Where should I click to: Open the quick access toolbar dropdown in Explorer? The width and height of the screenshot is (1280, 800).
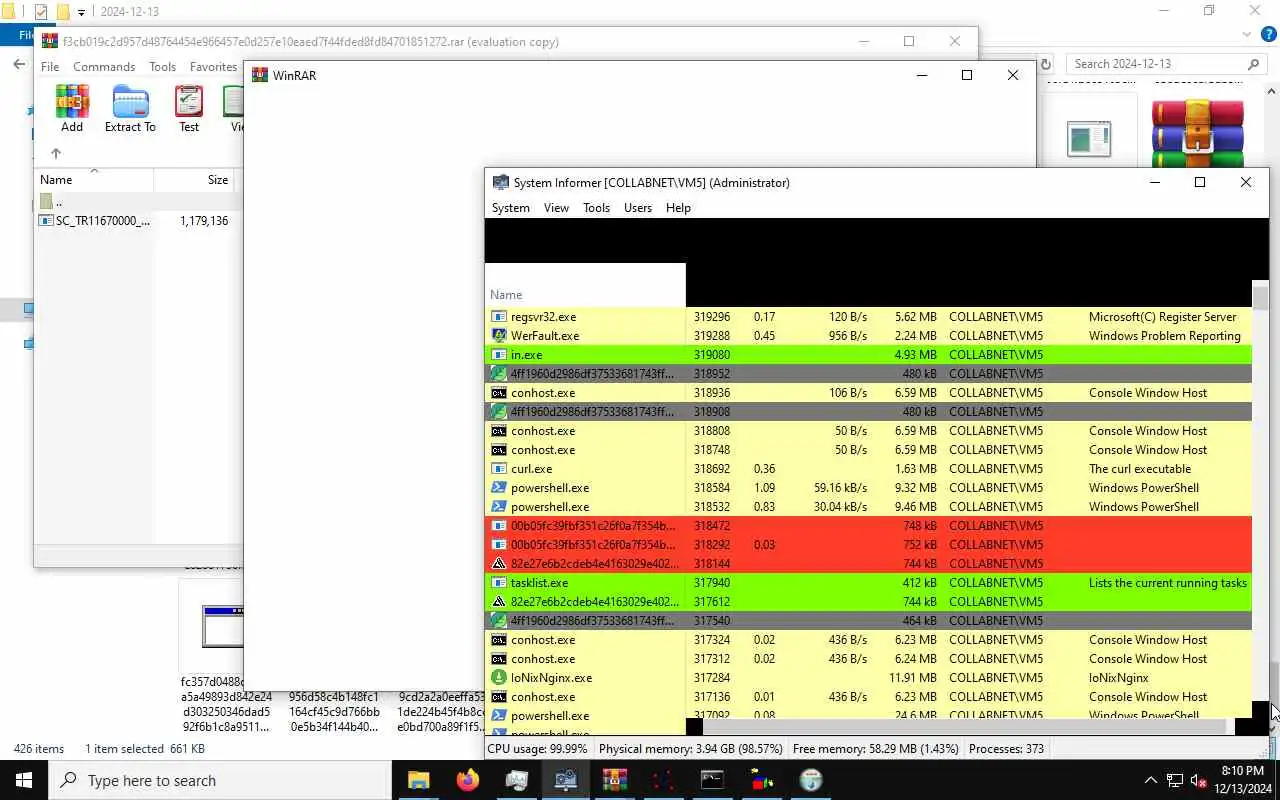[x=81, y=12]
